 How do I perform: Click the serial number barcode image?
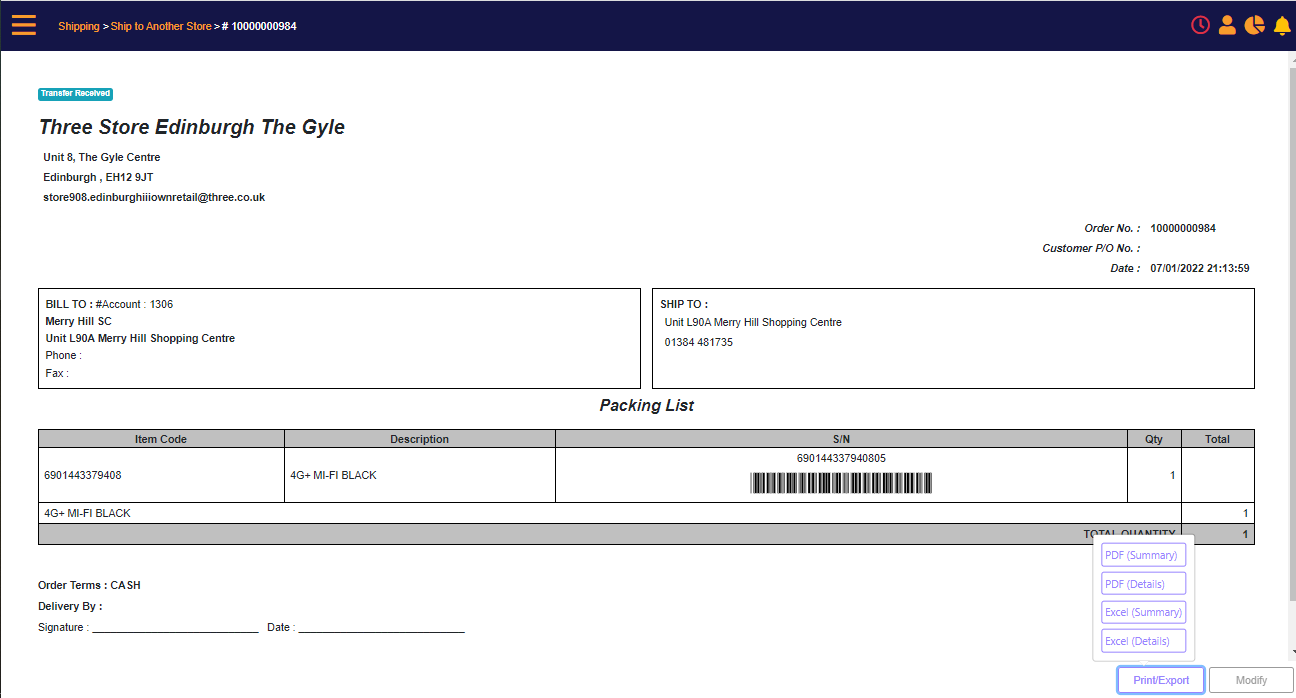[841, 483]
